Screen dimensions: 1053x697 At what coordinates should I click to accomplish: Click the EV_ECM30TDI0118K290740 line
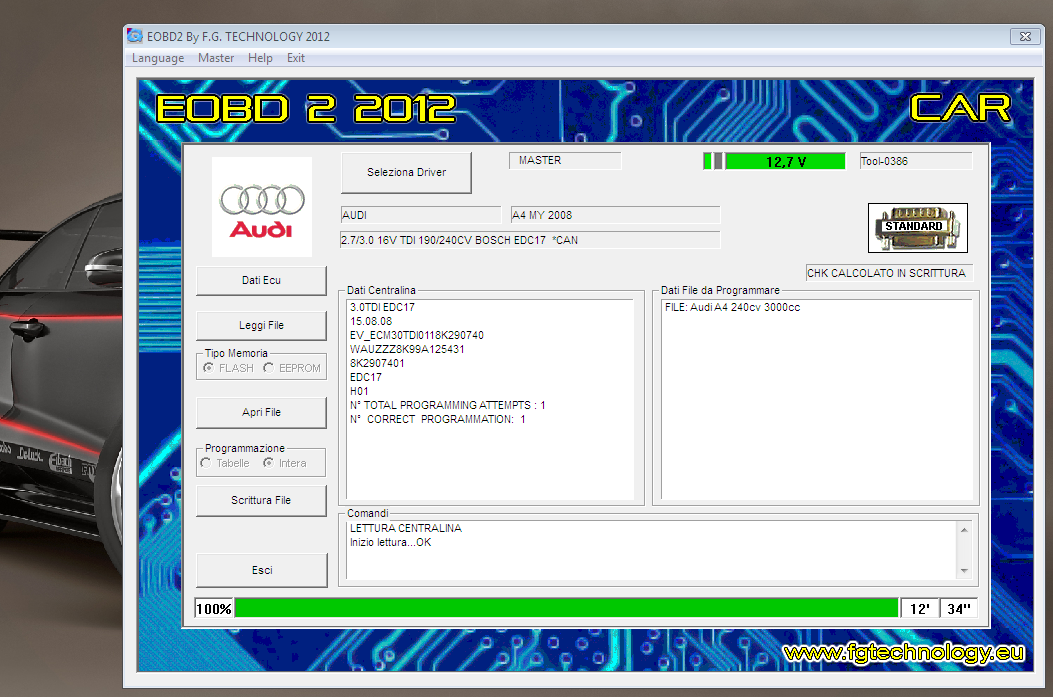click(x=416, y=335)
